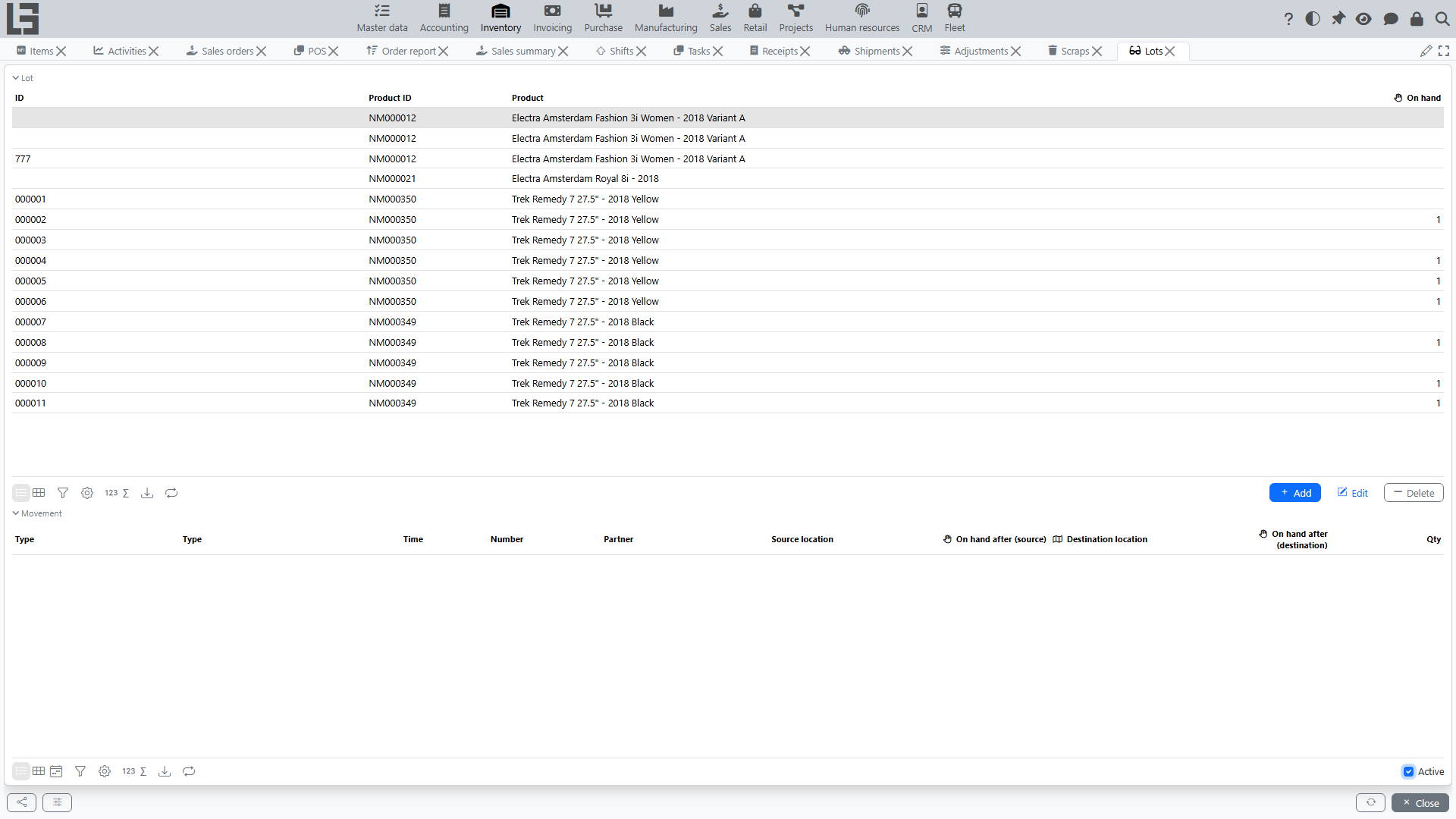The image size is (1456, 819).
Task: Click the pencil edit layout icon
Action: pyautogui.click(x=1426, y=51)
